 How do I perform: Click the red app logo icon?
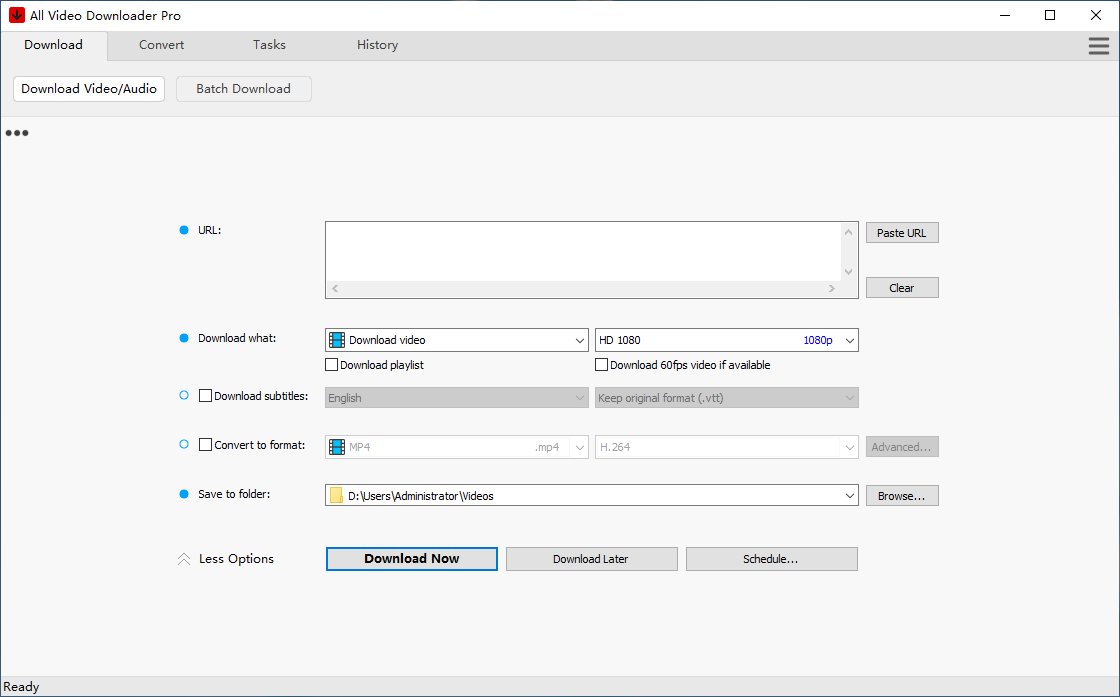point(16,15)
